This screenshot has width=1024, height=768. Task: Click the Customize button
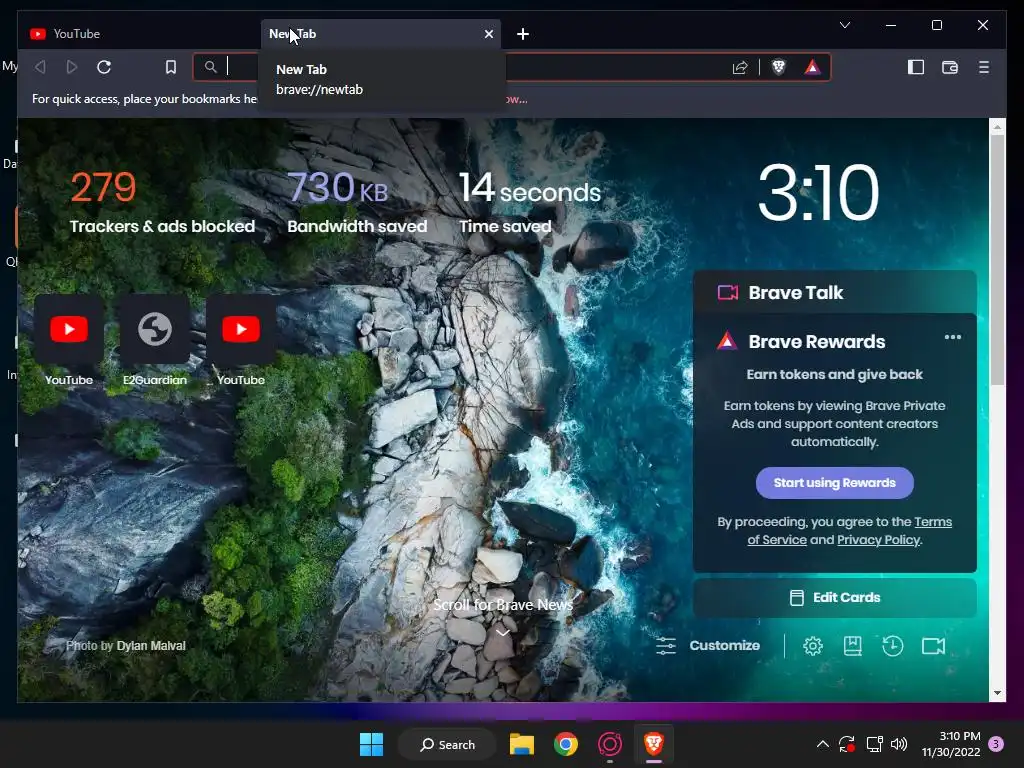click(708, 646)
